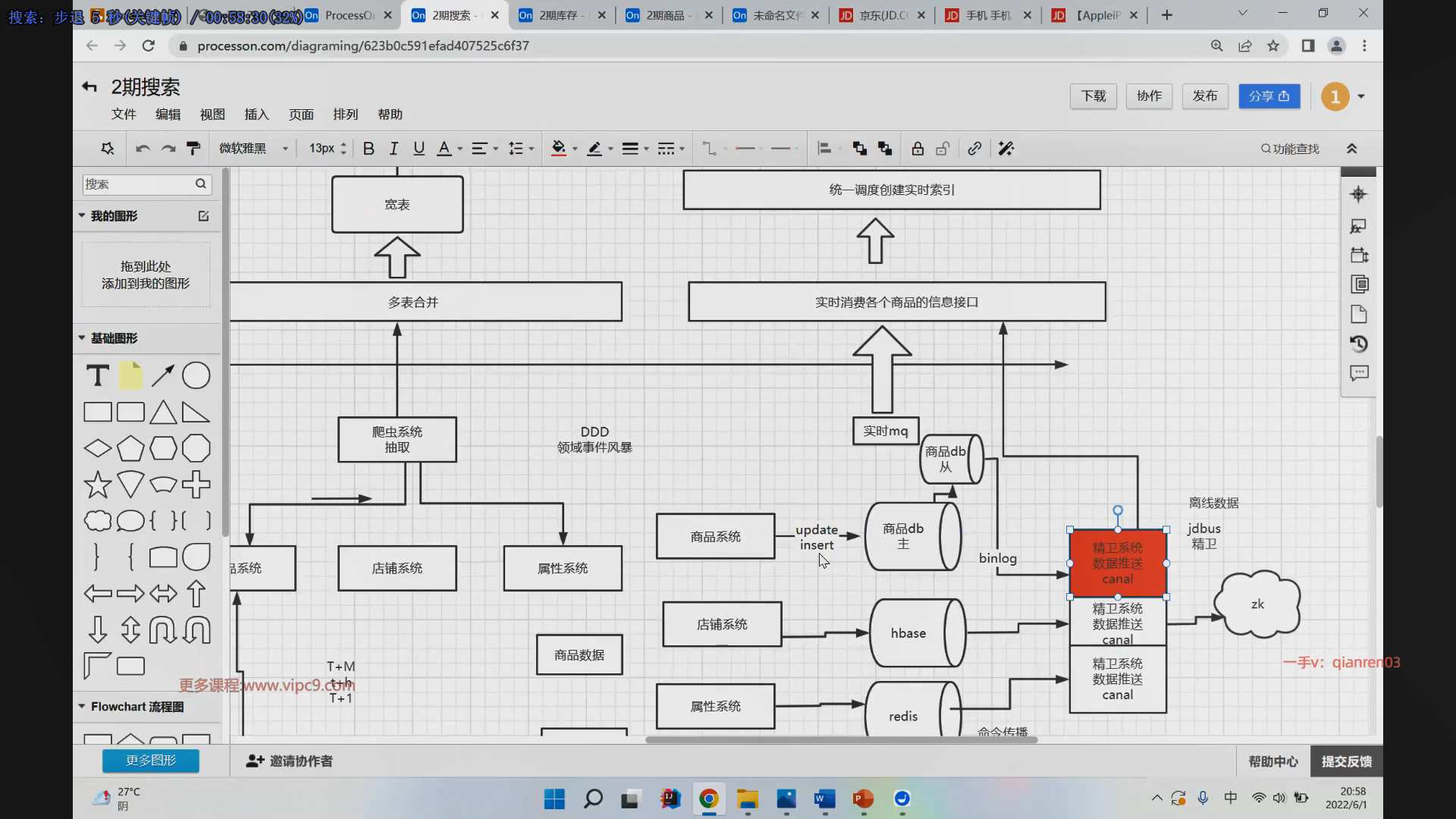
Task: Click the 更多图形 button
Action: coord(151,761)
